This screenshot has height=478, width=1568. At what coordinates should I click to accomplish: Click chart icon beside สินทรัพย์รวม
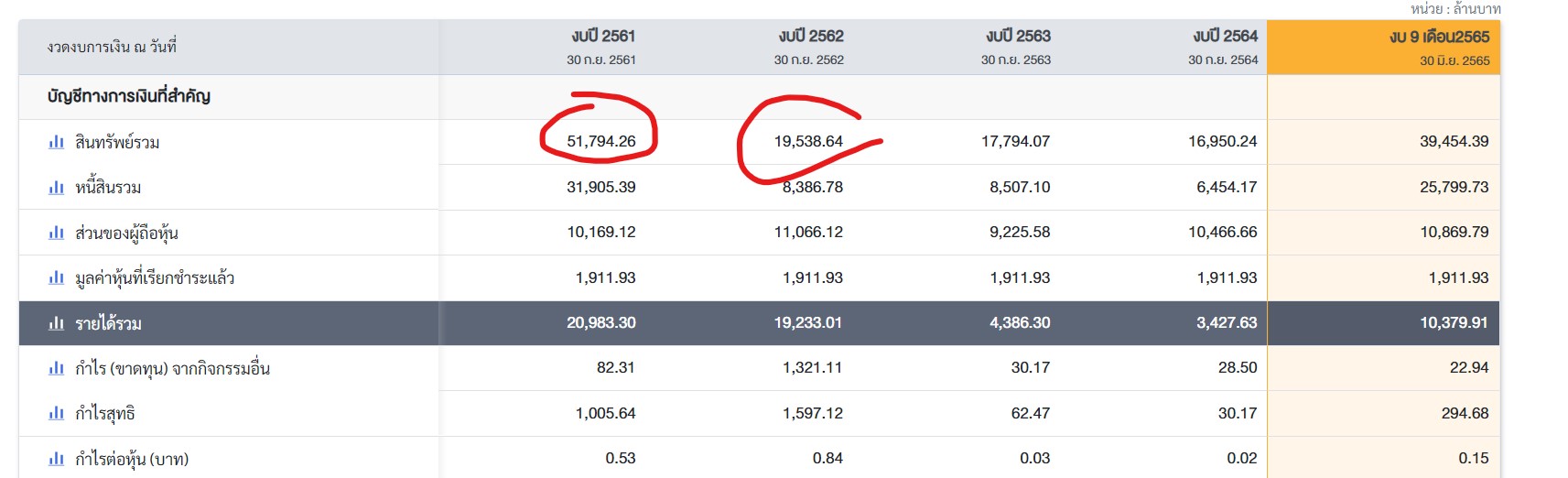57,142
